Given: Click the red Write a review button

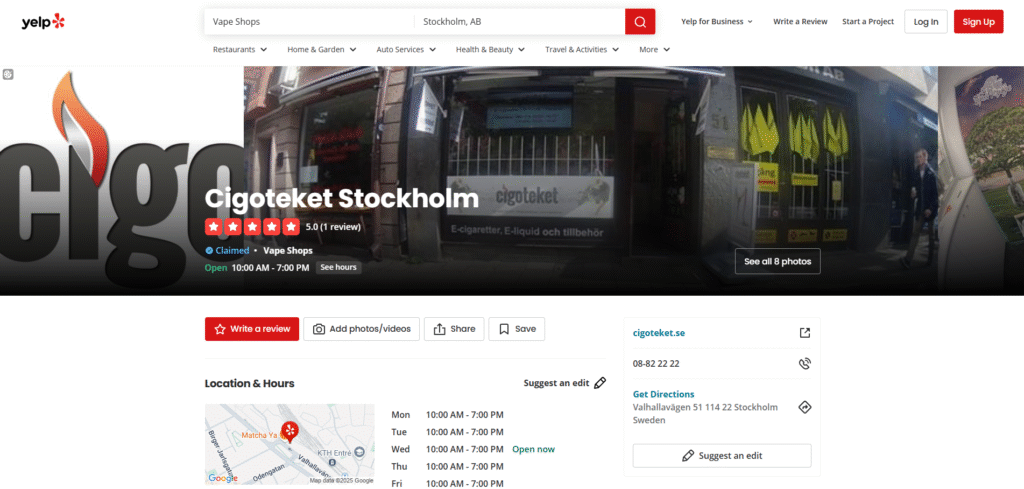Looking at the screenshot, I should 252,329.
